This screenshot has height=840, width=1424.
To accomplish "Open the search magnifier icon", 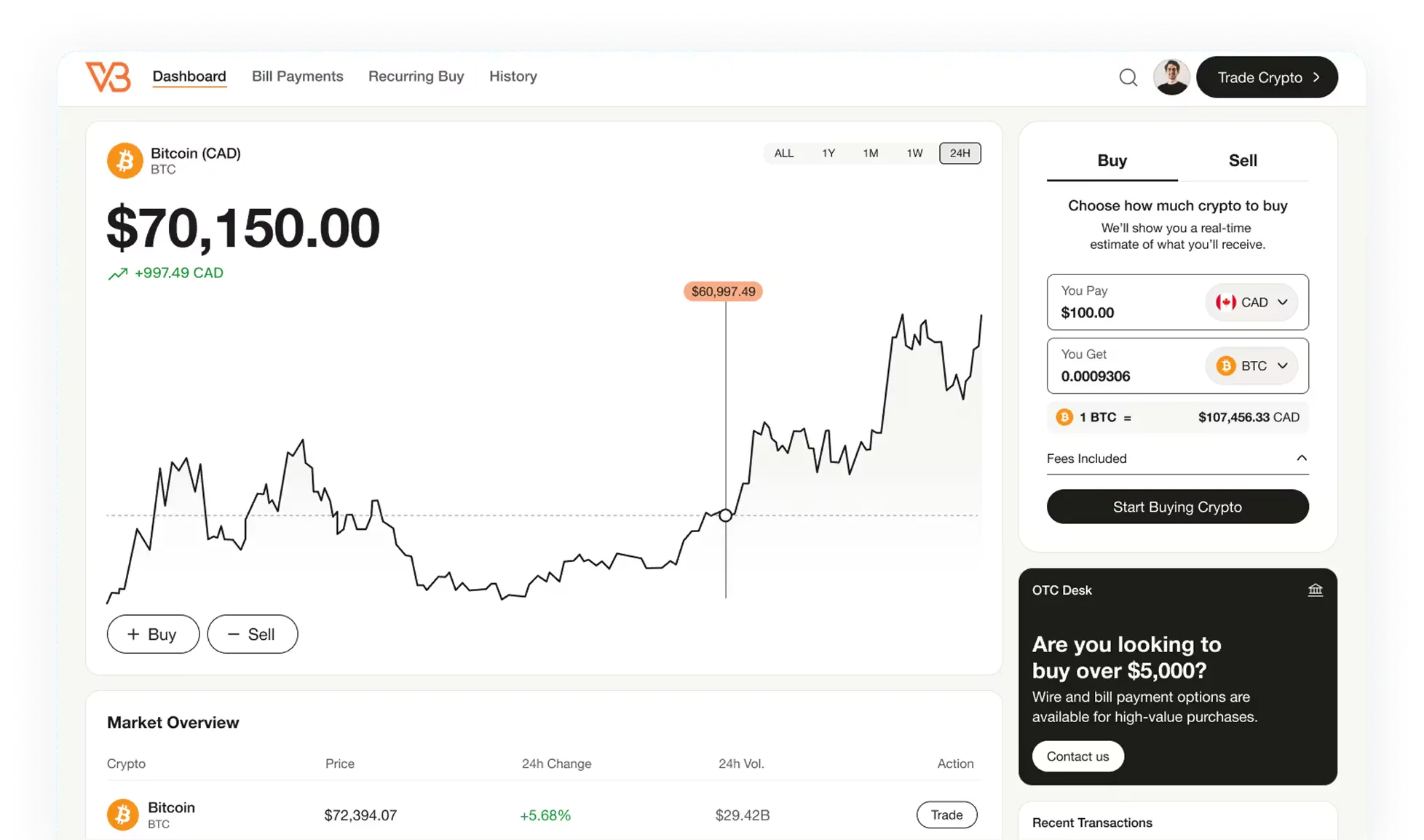I will [x=1128, y=77].
